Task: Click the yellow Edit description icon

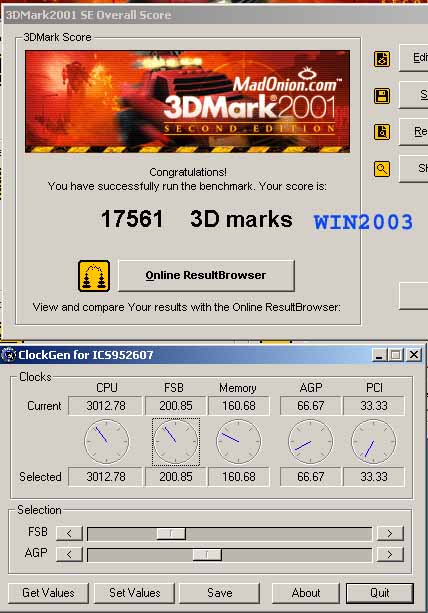Action: coord(381,59)
